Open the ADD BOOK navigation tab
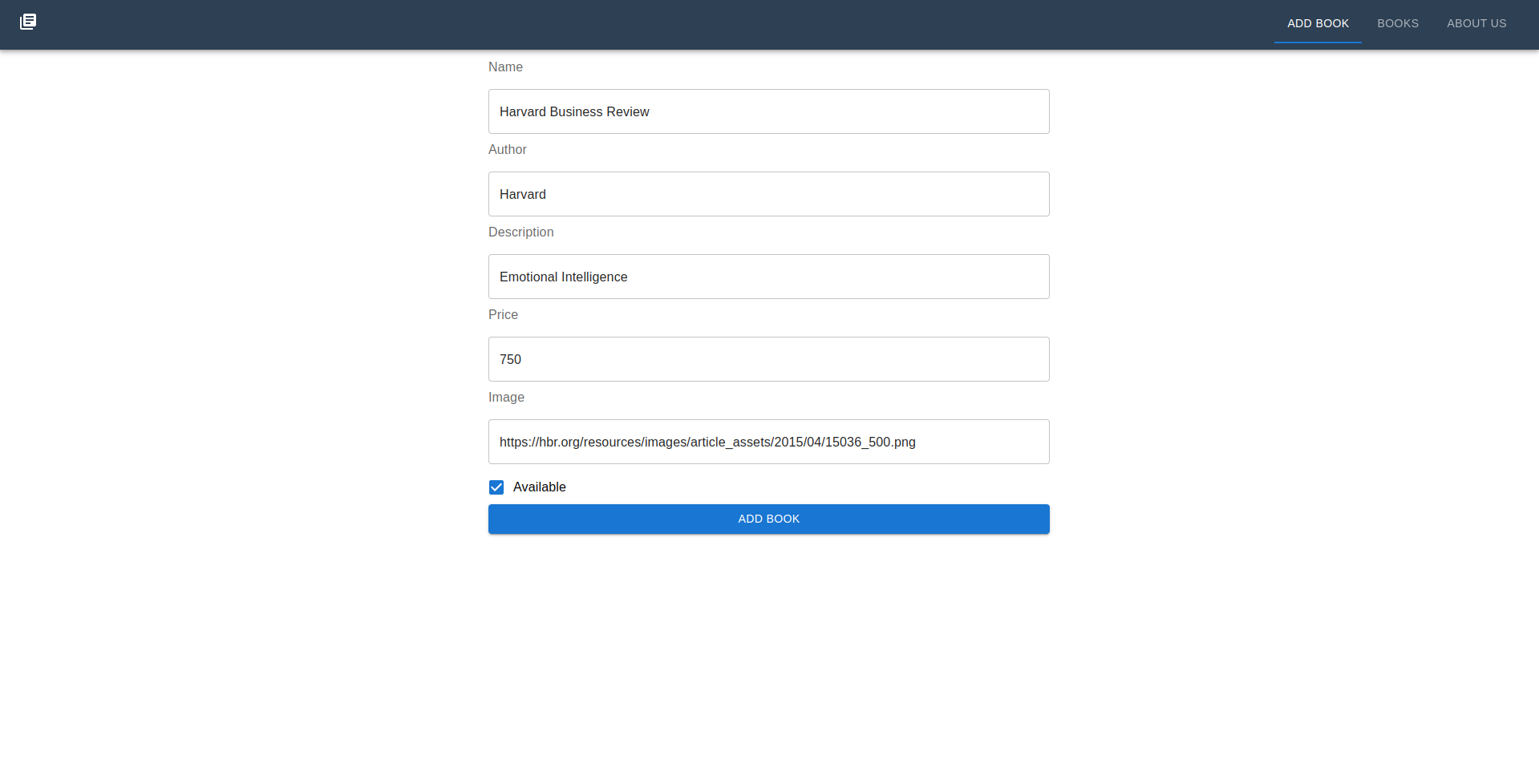The image size is (1539, 784). 1317,23
